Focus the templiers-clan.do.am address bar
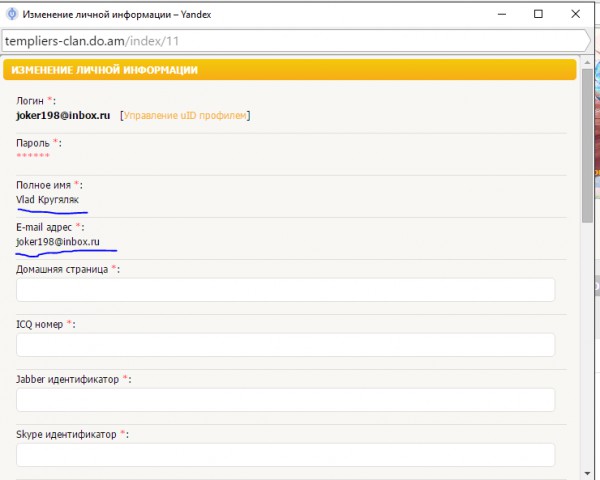 click(295, 41)
